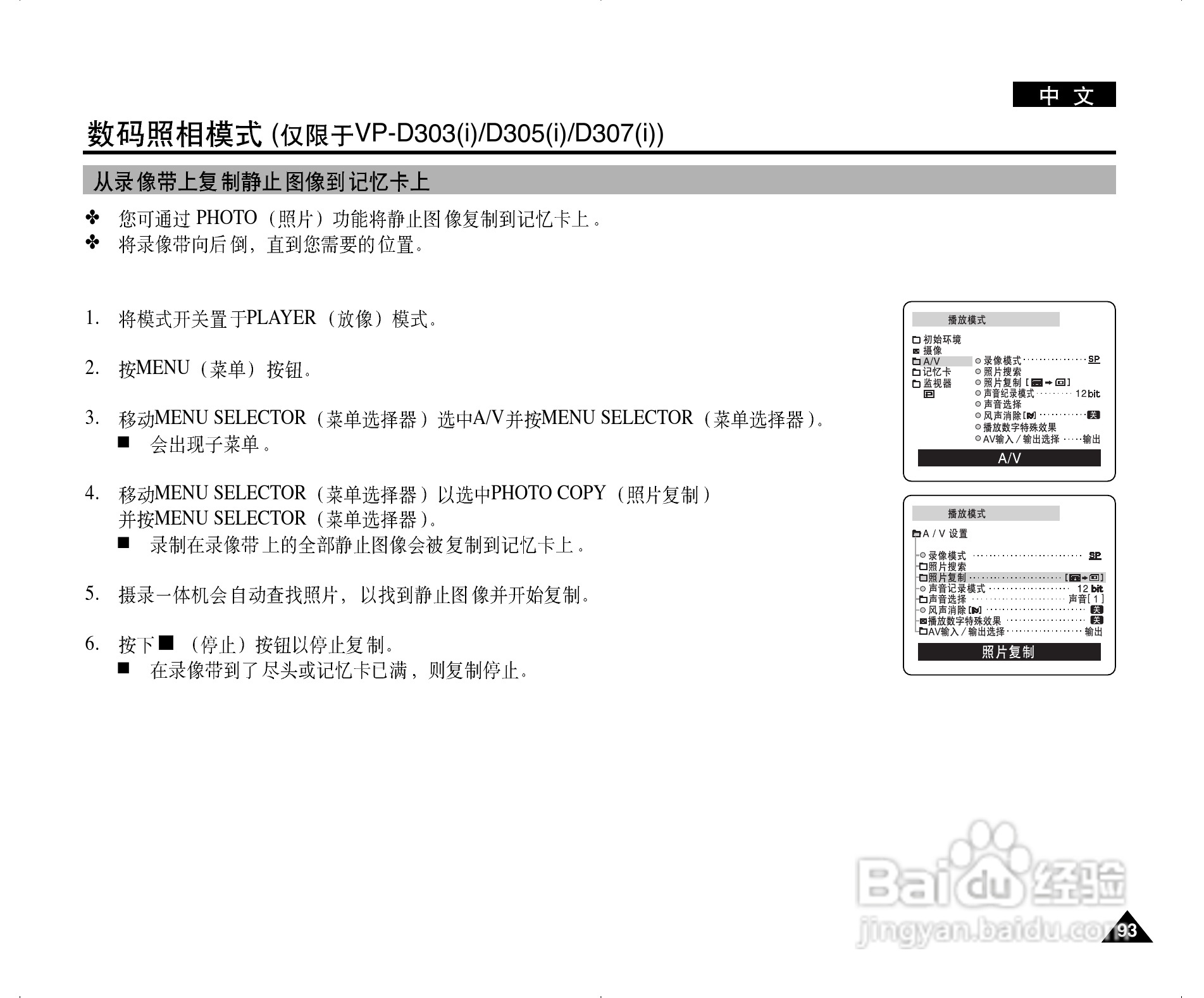Viewport: 1204px width, 998px height.
Task: Select 声音选择 bullet in A/V category screen
Action: [978, 404]
